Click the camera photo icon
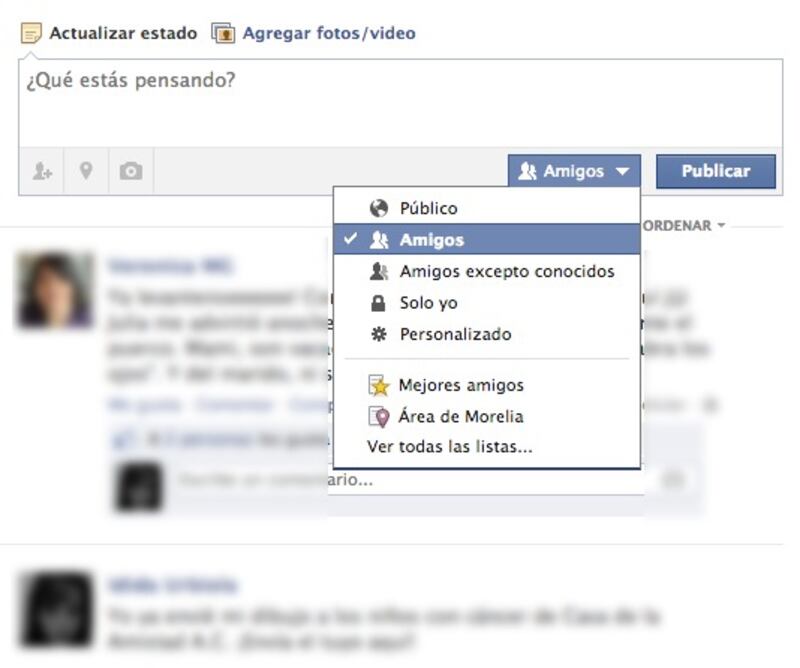 point(131,171)
